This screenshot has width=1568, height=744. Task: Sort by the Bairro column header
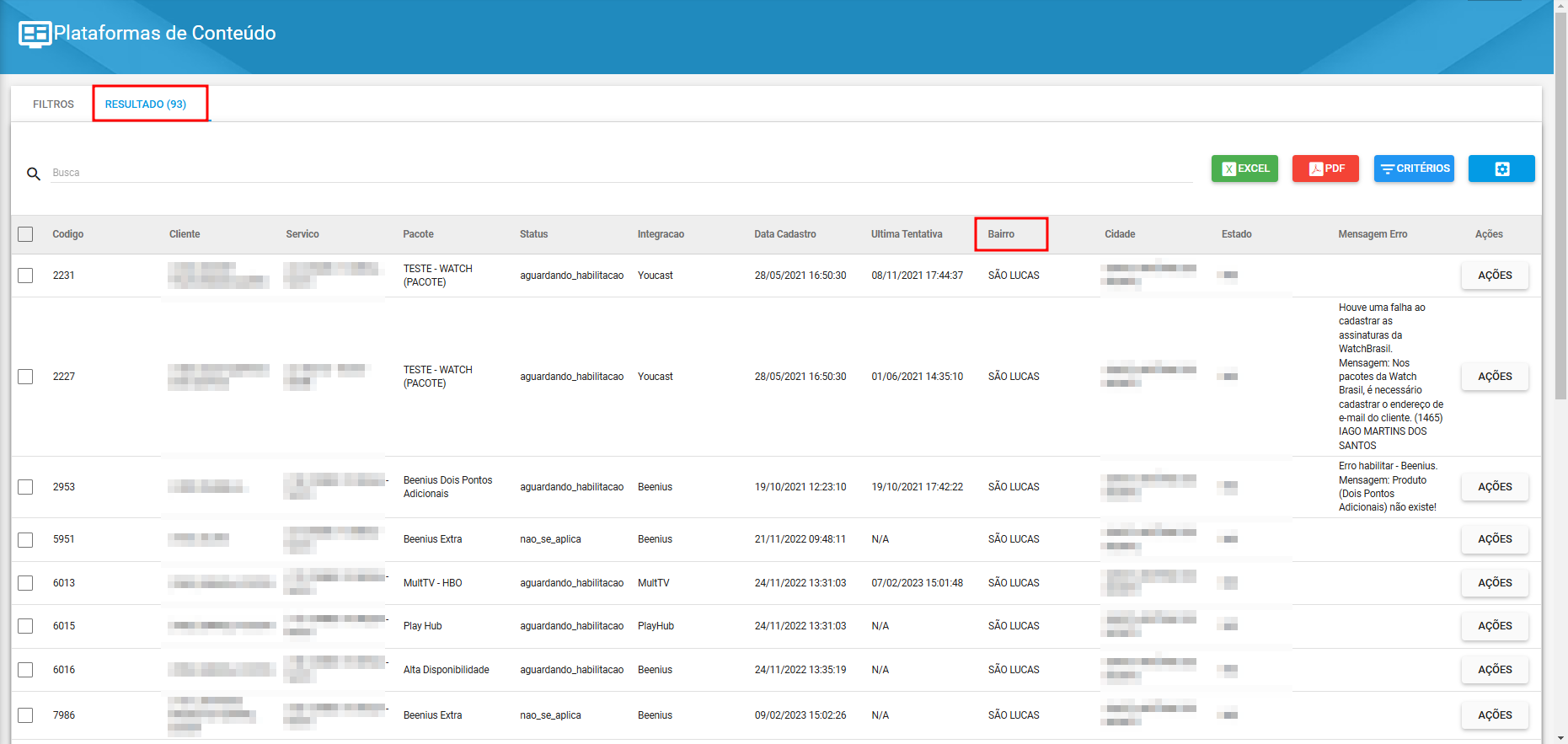point(1001,234)
